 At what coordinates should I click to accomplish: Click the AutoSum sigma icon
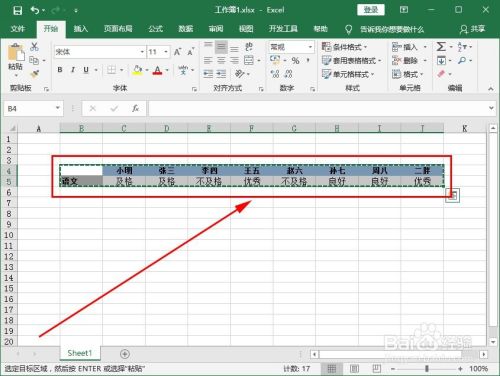point(441,47)
